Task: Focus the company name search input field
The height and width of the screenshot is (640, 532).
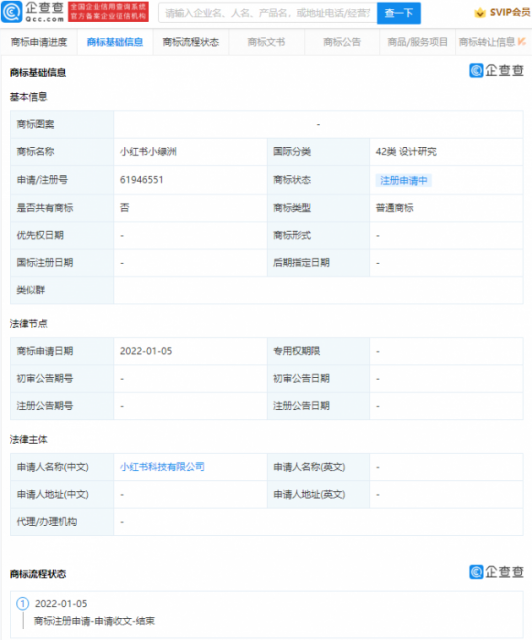Action: click(267, 13)
